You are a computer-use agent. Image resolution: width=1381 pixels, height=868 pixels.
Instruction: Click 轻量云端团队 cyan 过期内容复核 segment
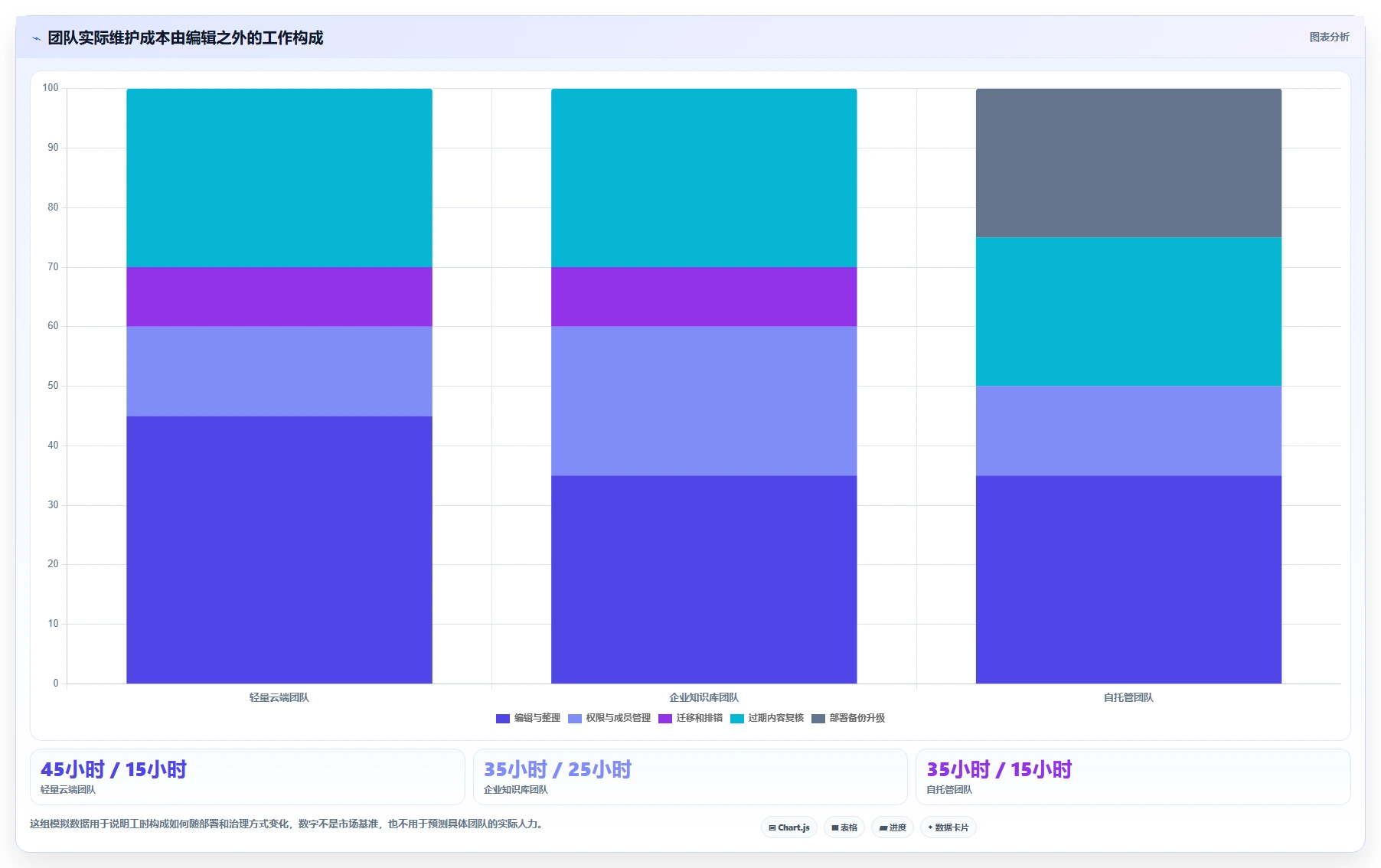[279, 178]
